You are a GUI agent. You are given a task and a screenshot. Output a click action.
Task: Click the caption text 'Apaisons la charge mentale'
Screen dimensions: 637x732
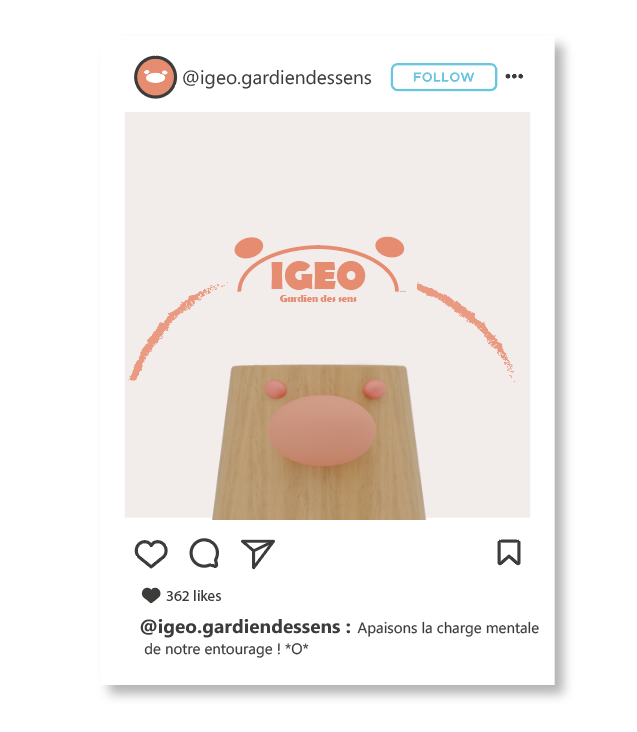click(448, 628)
